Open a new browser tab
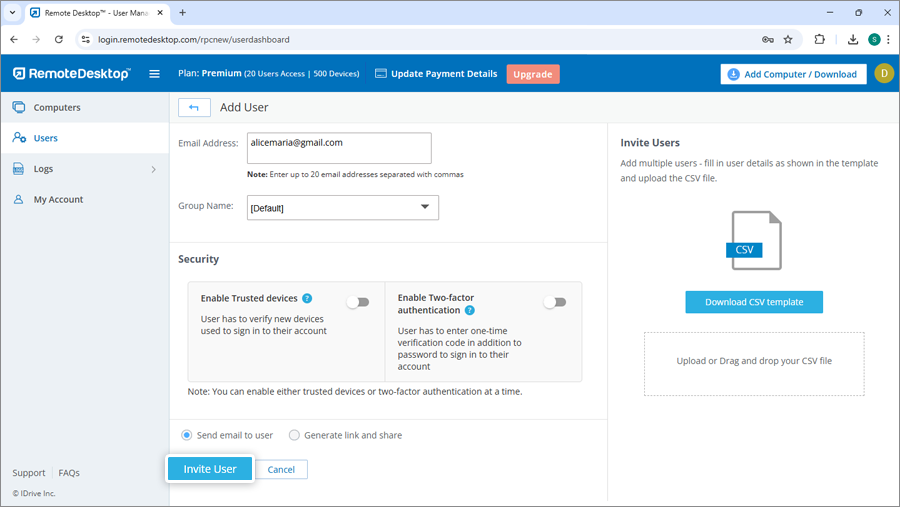Image resolution: width=900 pixels, height=507 pixels. [x=183, y=13]
